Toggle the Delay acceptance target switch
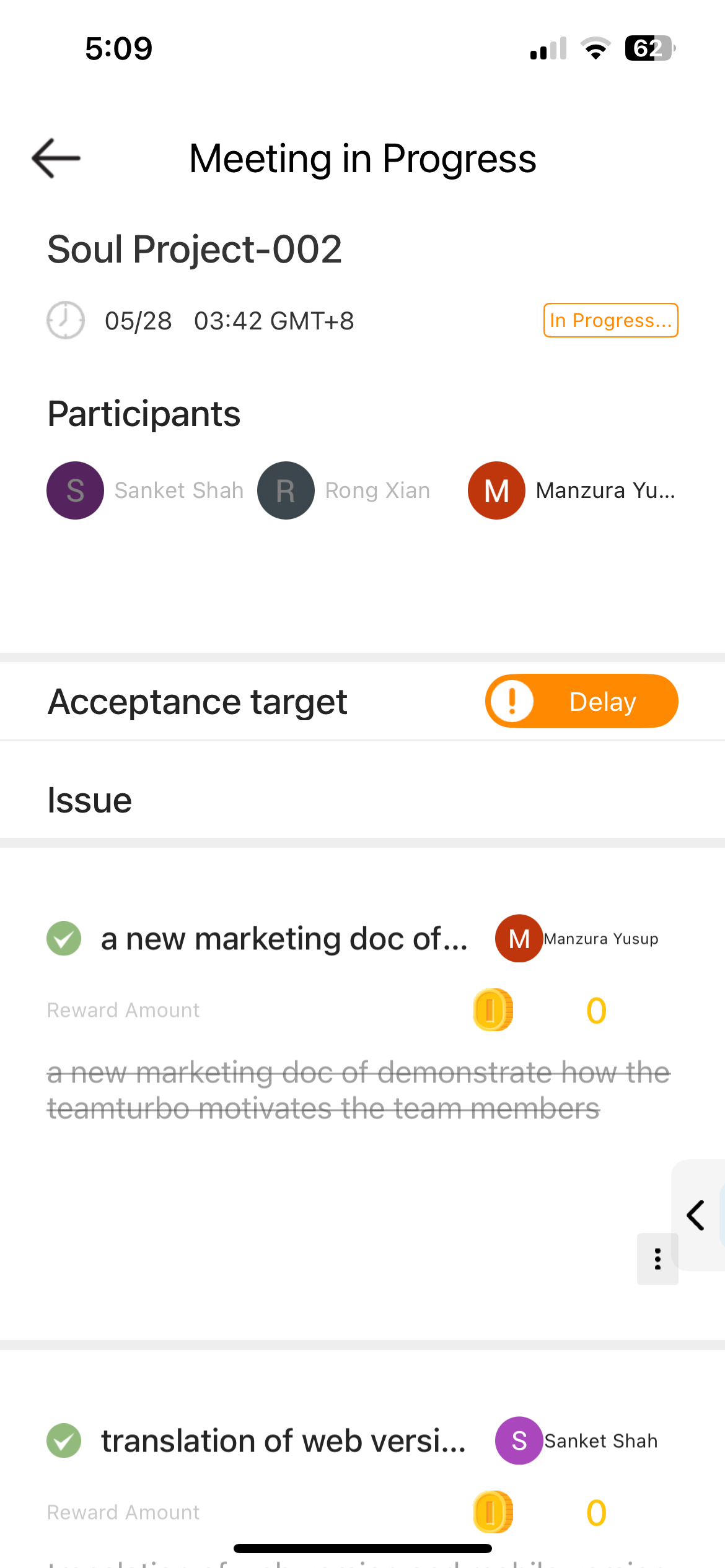The image size is (725, 1568). pos(581,701)
